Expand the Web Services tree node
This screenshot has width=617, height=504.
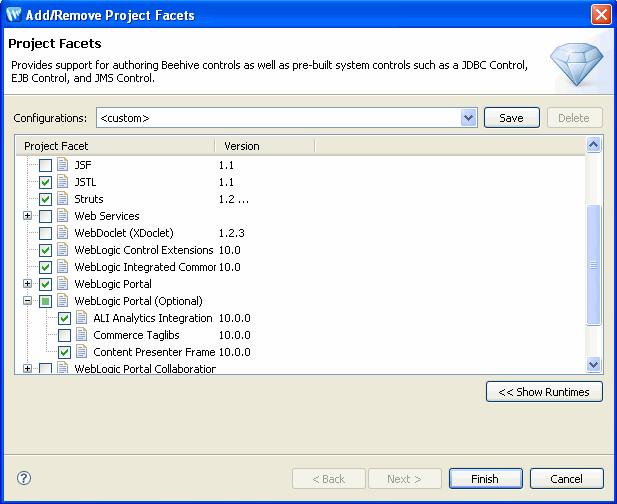click(27, 216)
